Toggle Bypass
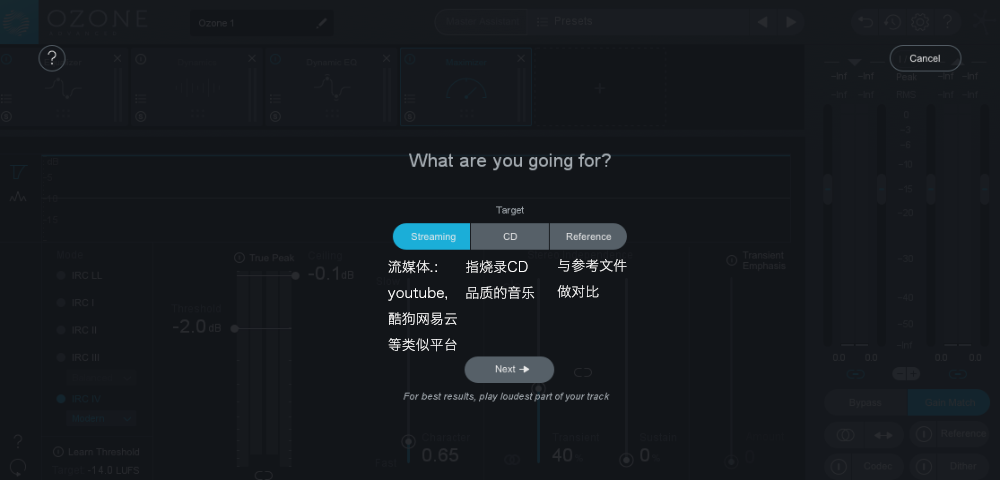Image resolution: width=1000 pixels, height=480 pixels. point(865,402)
